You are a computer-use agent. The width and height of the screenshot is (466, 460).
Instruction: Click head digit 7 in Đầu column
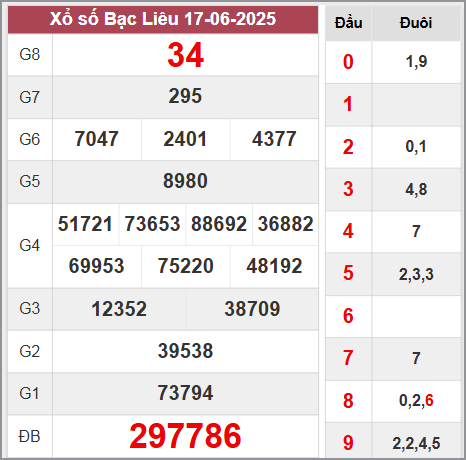click(x=348, y=358)
